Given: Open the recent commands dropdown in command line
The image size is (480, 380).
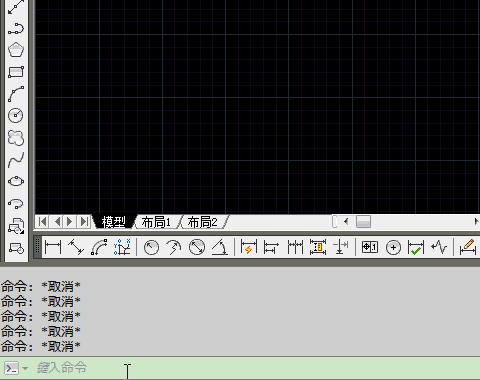Looking at the screenshot, I should [x=25, y=368].
